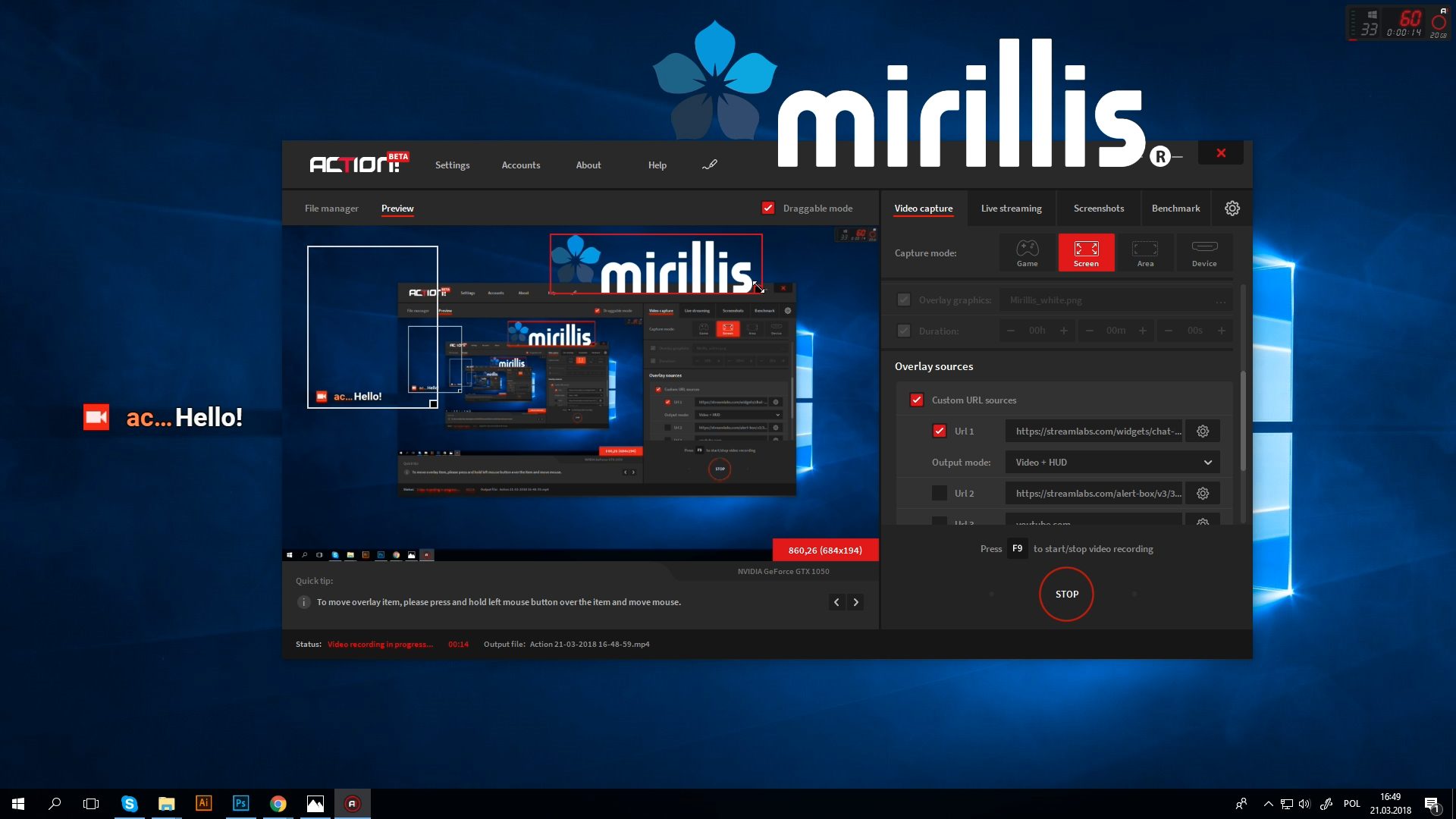The width and height of the screenshot is (1456, 819).
Task: Click the Action! recording camera icon
Action: pyautogui.click(x=96, y=417)
